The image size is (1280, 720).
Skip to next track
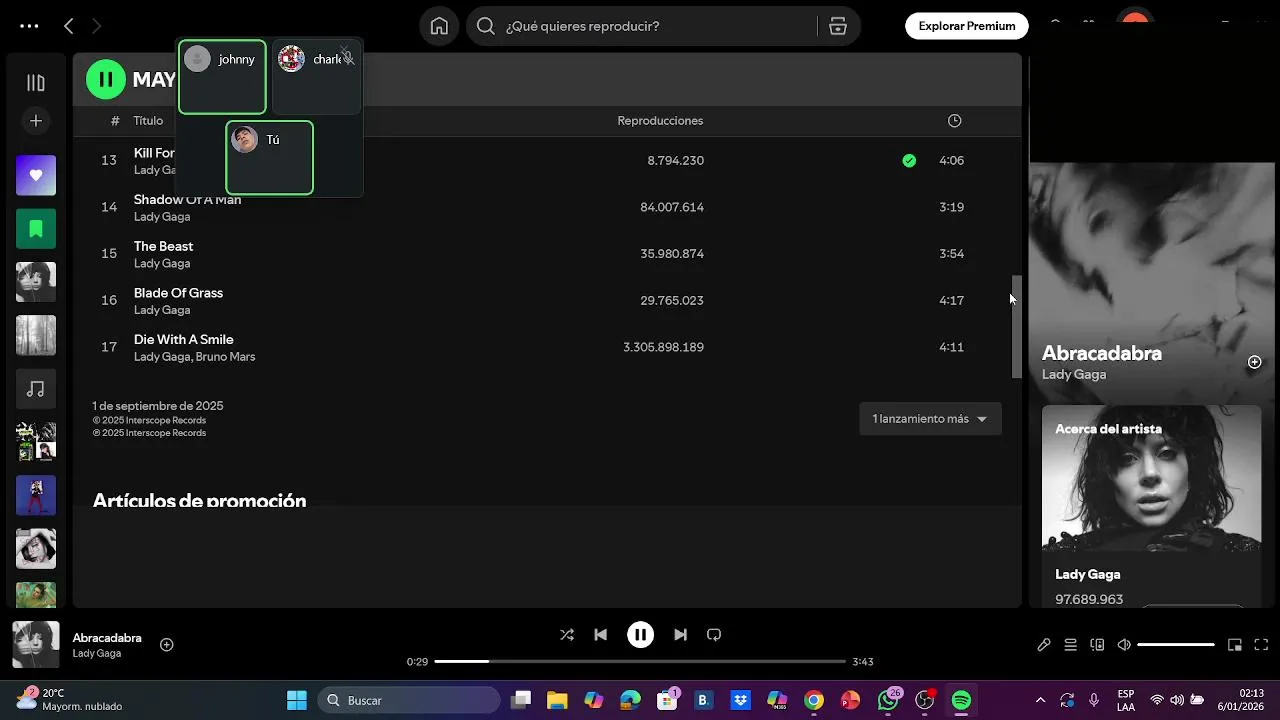(x=680, y=634)
